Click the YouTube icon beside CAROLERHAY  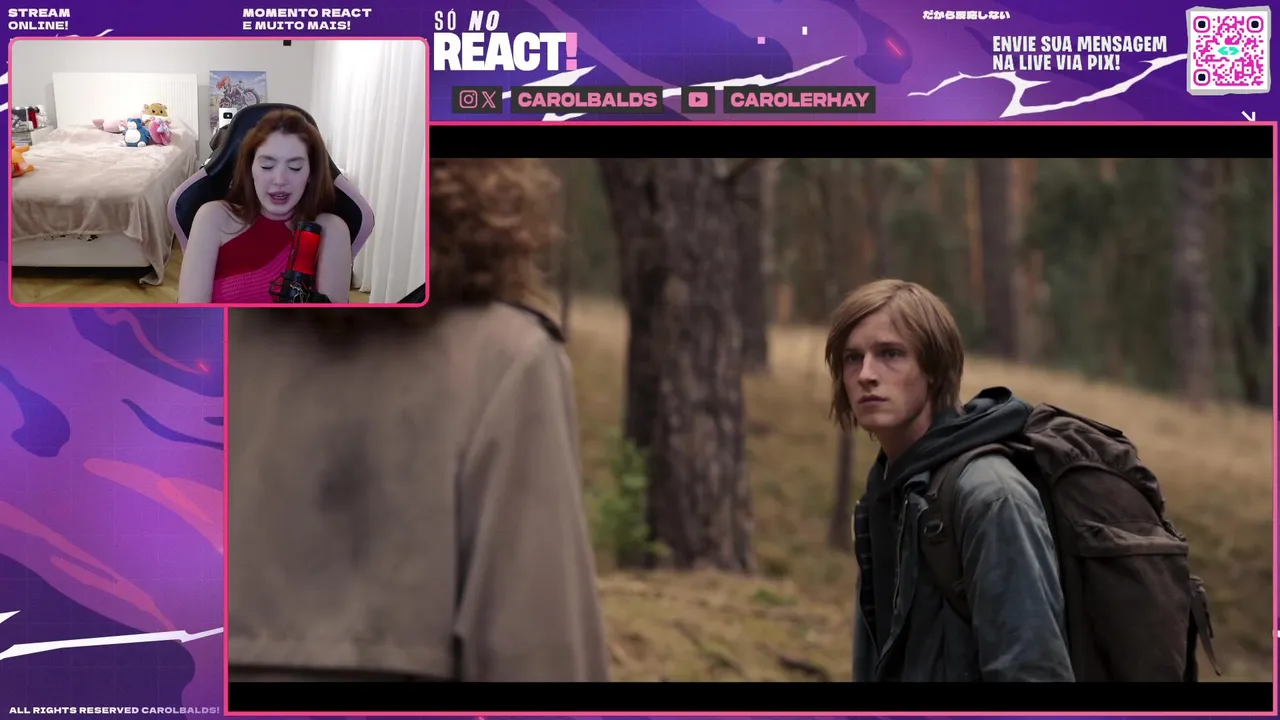(698, 99)
